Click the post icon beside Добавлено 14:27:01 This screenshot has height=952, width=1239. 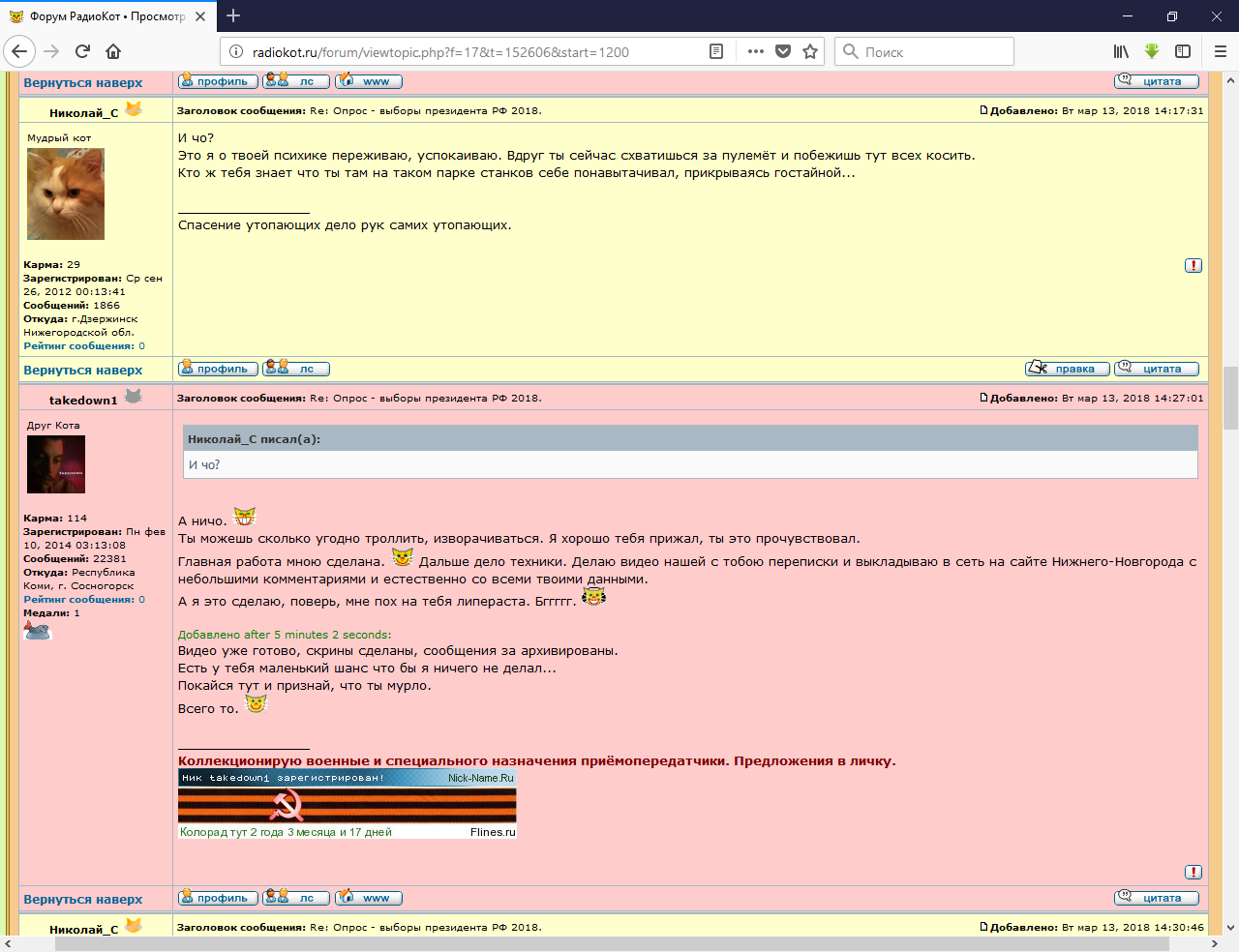[983, 398]
